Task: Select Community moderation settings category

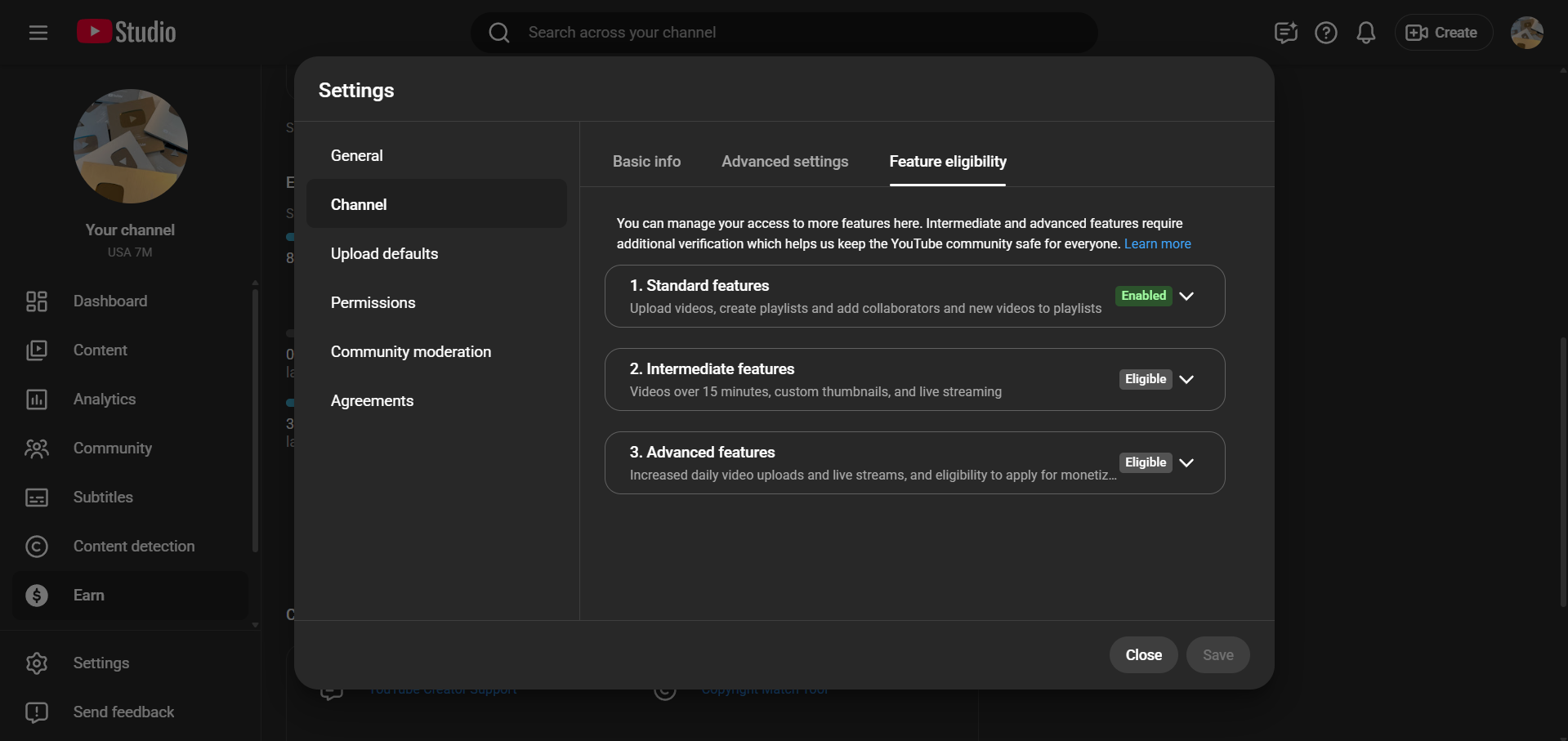Action: (x=410, y=352)
